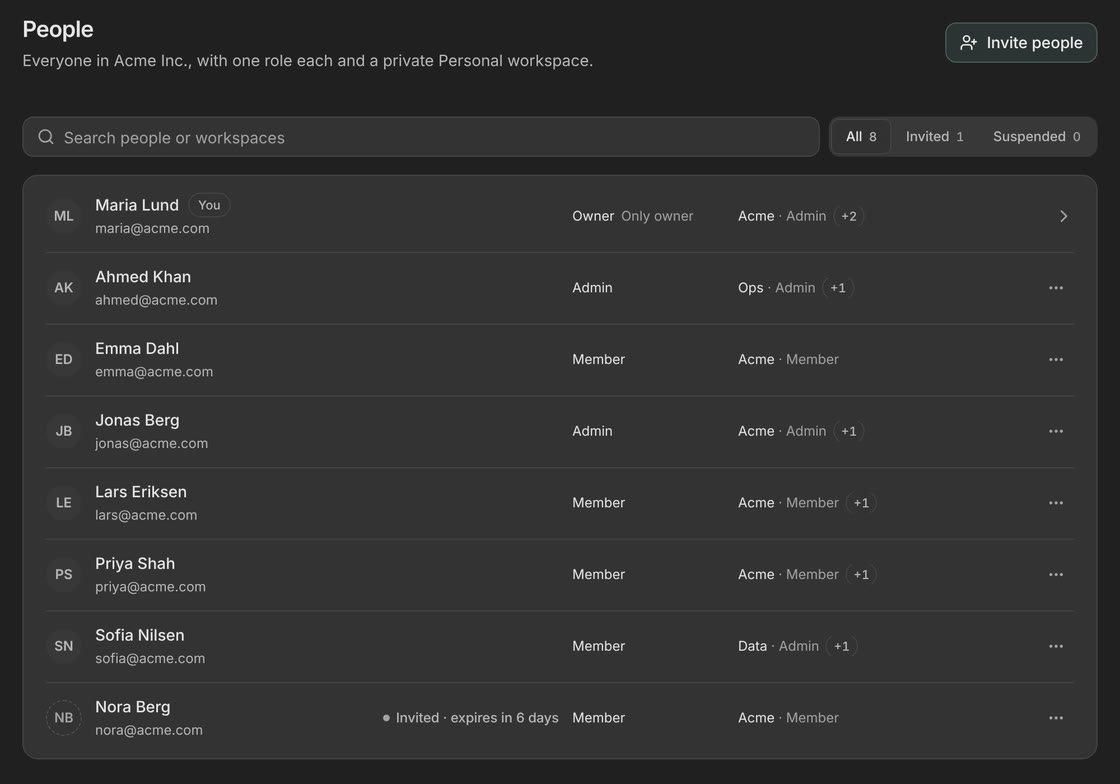Click the email priya@acme.com
This screenshot has width=1120, height=784.
pos(151,587)
